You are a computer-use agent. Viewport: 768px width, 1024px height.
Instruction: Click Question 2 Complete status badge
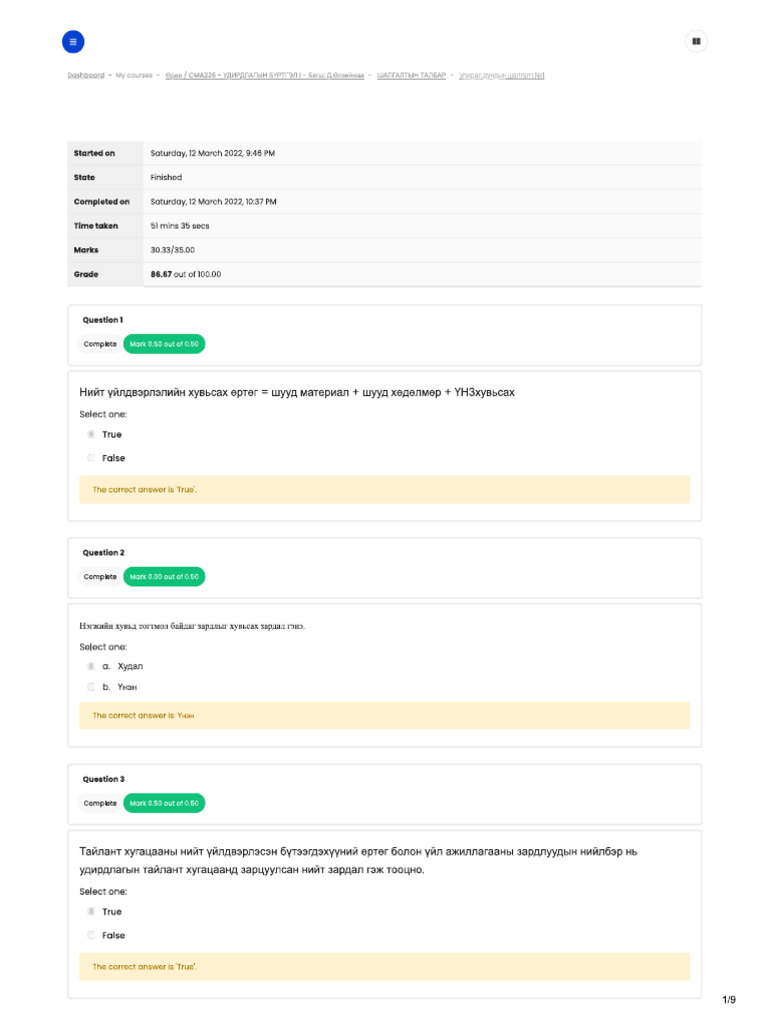(100, 577)
